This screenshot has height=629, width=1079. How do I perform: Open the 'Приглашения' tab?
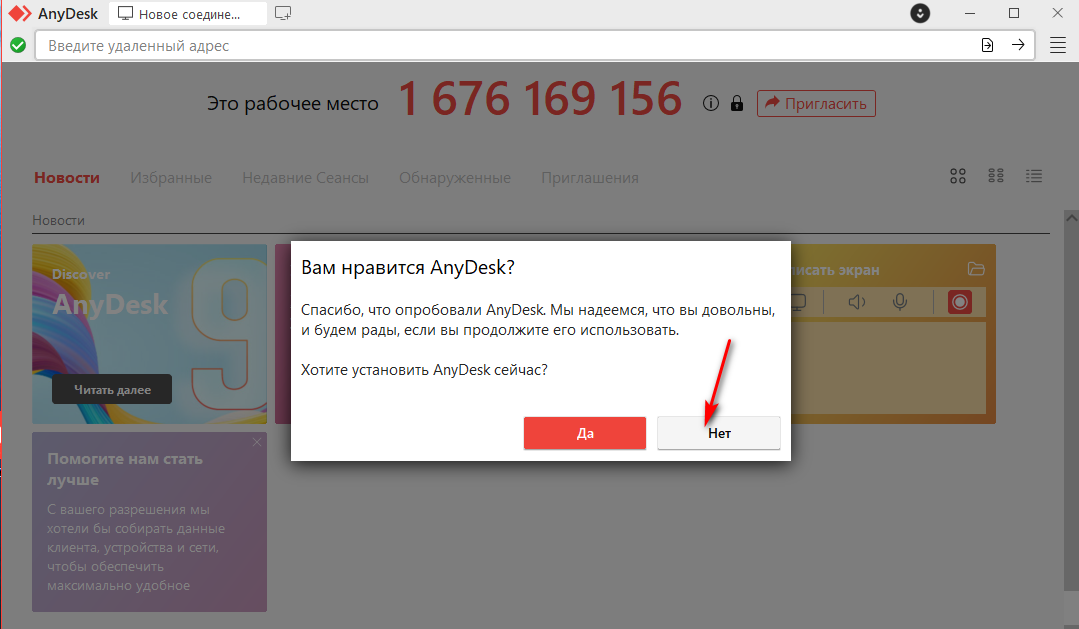[x=590, y=178]
